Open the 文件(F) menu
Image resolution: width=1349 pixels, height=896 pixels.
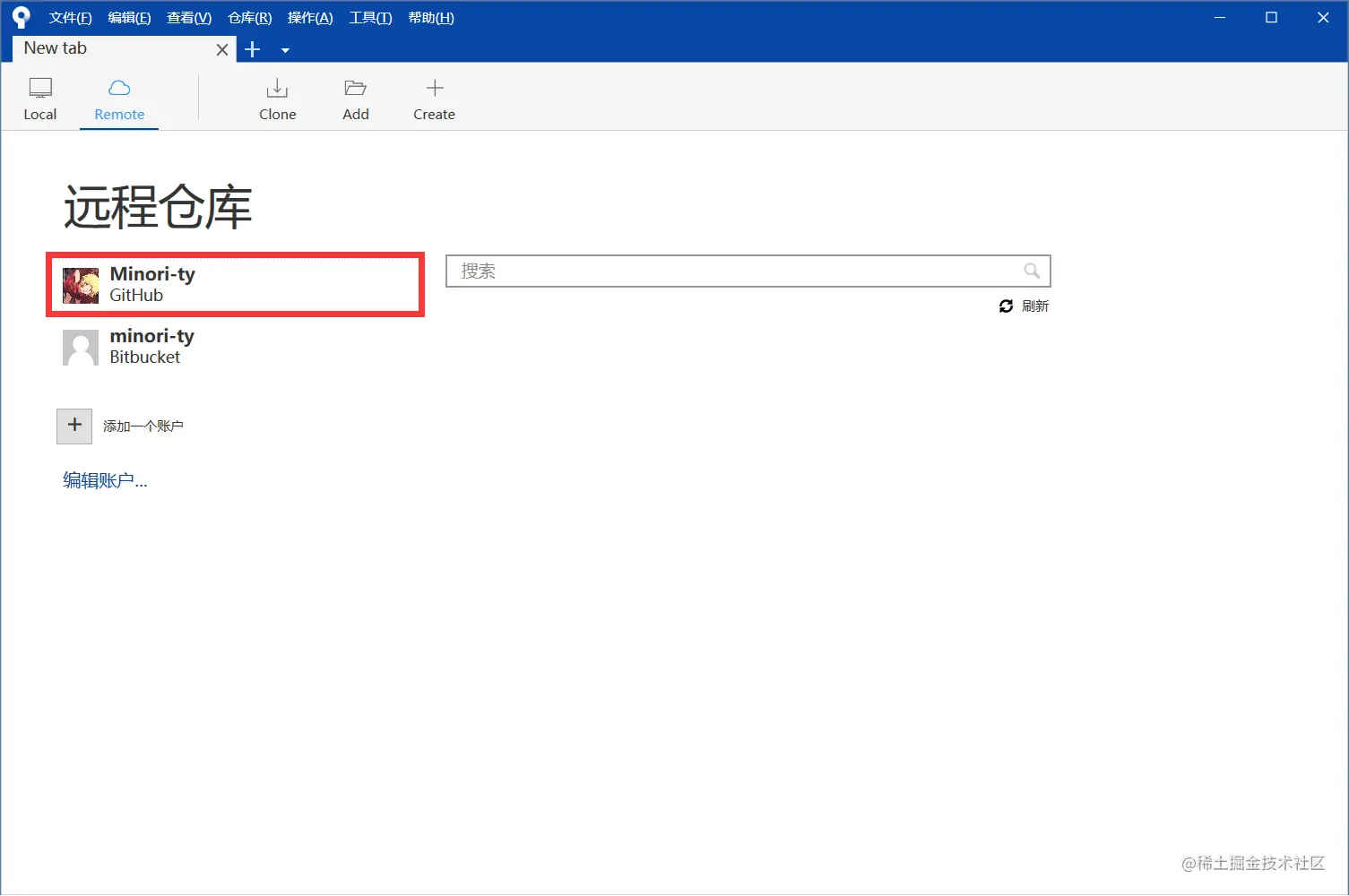coord(71,18)
